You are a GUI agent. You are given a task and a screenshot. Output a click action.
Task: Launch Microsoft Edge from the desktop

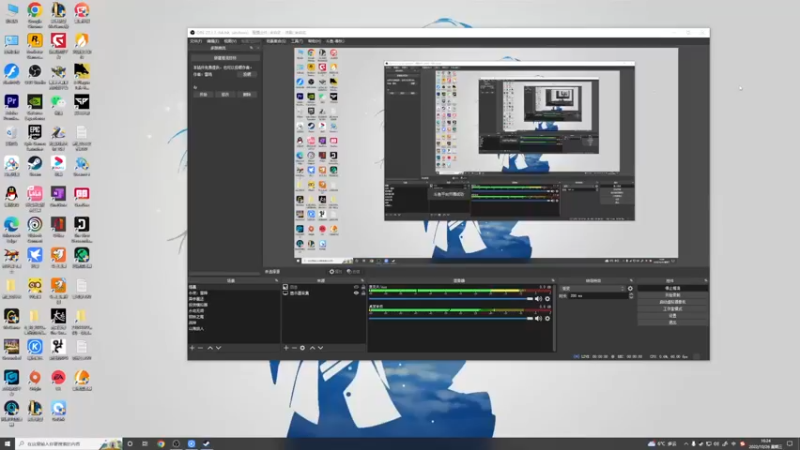11,229
